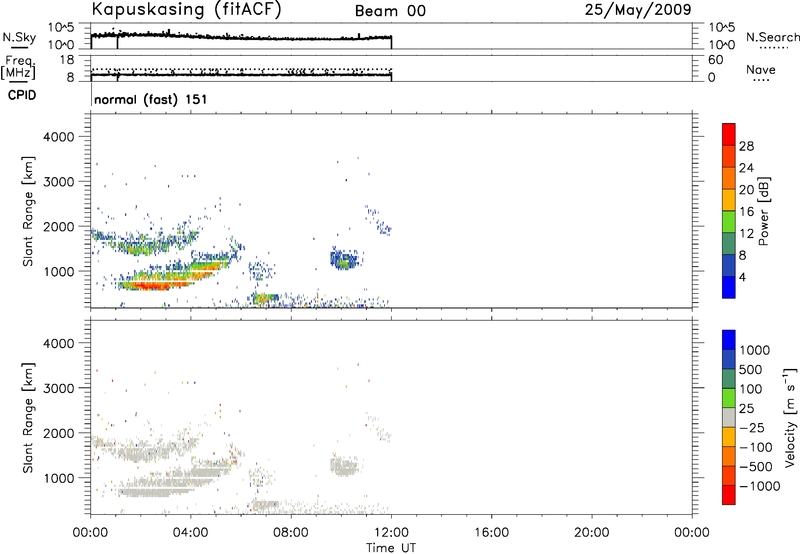Image resolution: width=800 pixels, height=554 pixels.
Task: Click the 24 label on power colorbar
Action: click(746, 168)
